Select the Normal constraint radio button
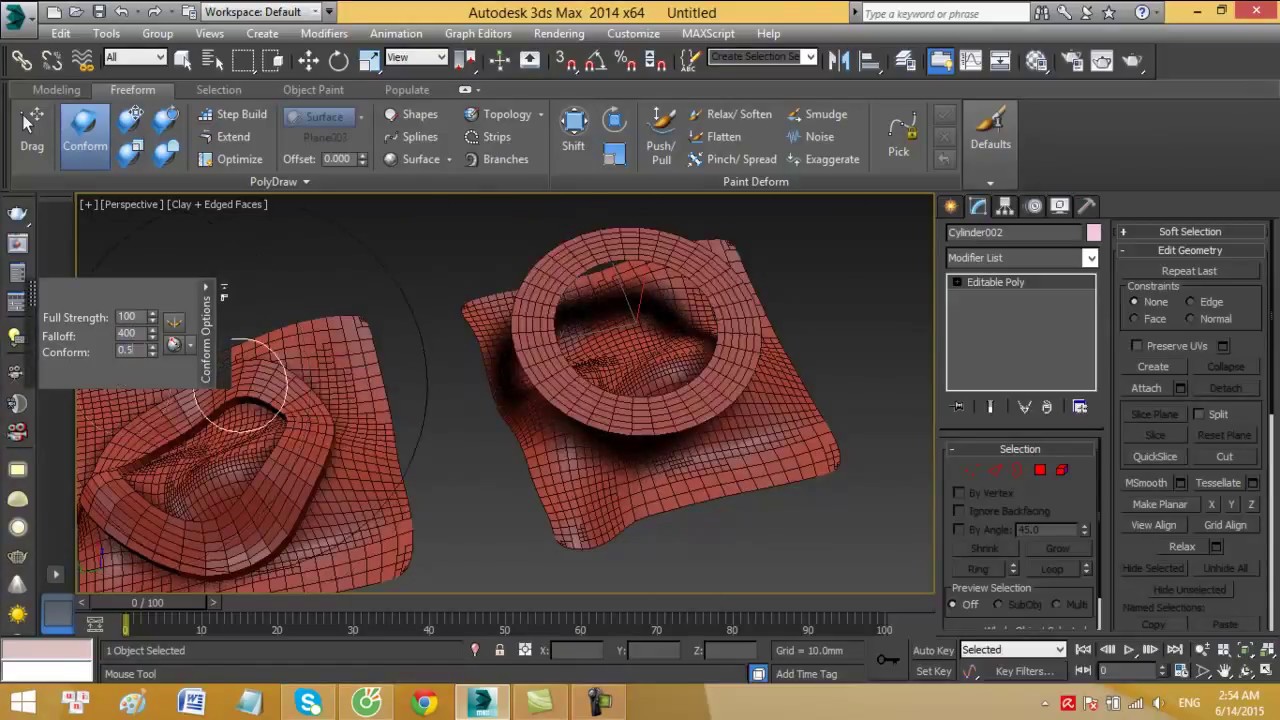This screenshot has height=720, width=1280. (1190, 319)
